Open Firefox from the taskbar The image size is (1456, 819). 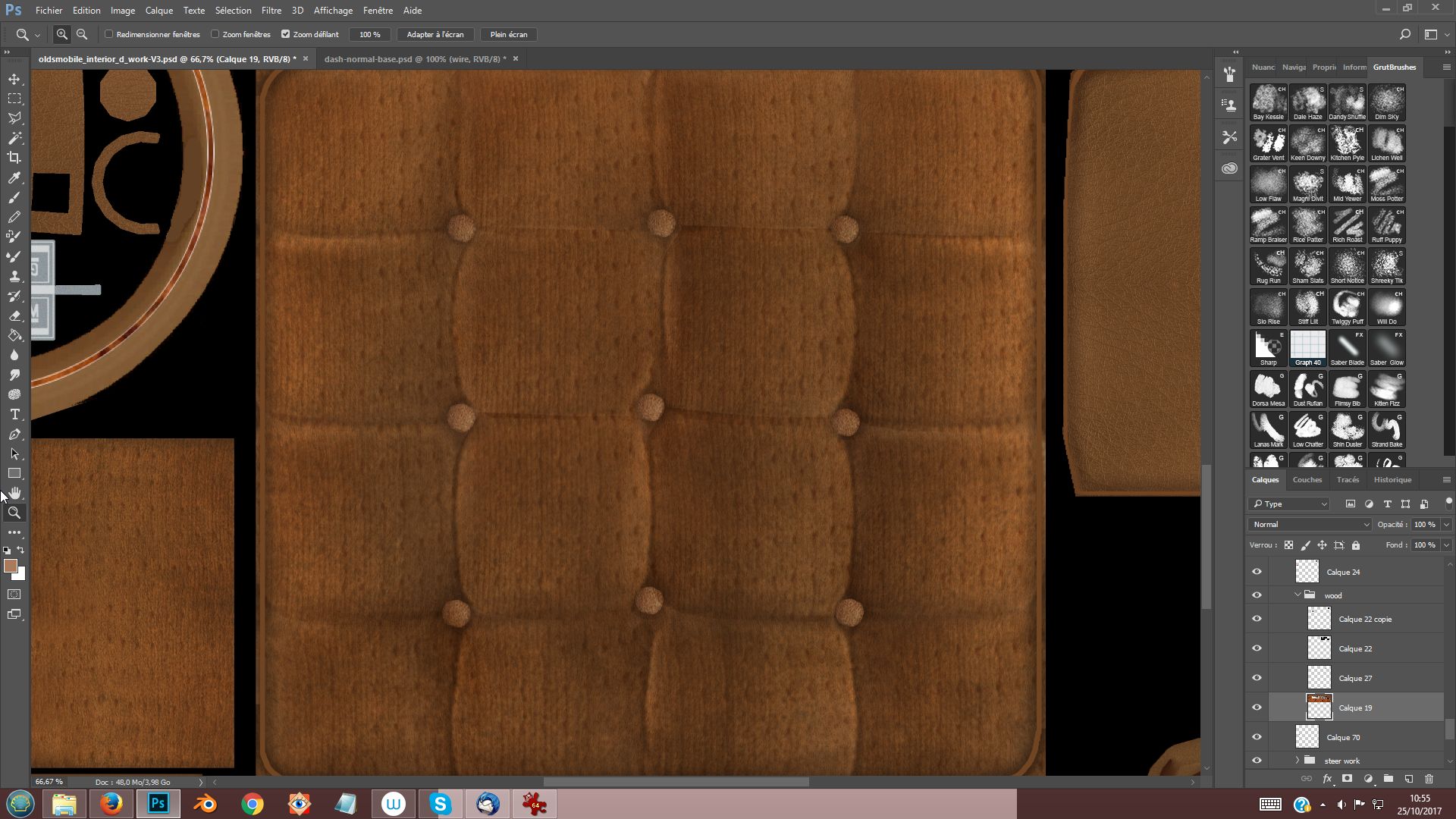(111, 804)
